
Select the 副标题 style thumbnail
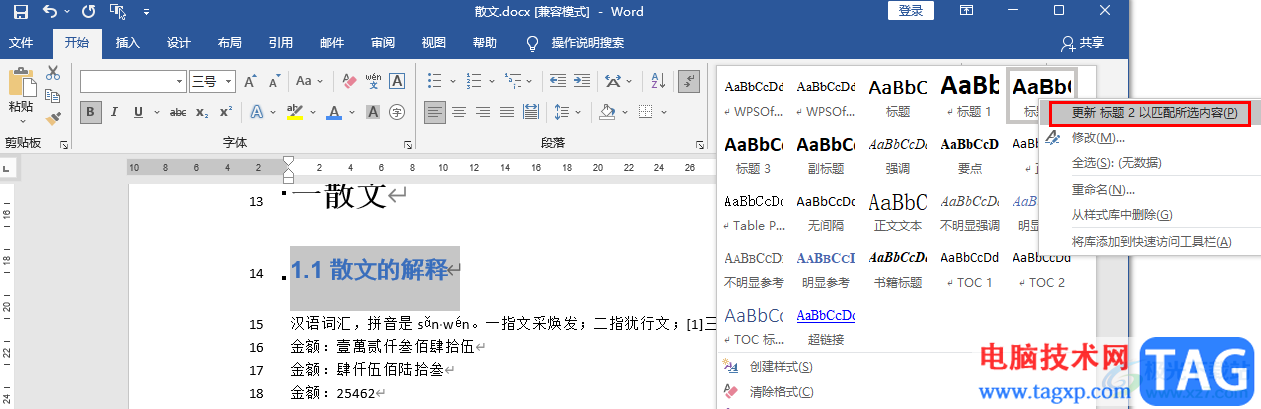click(825, 153)
